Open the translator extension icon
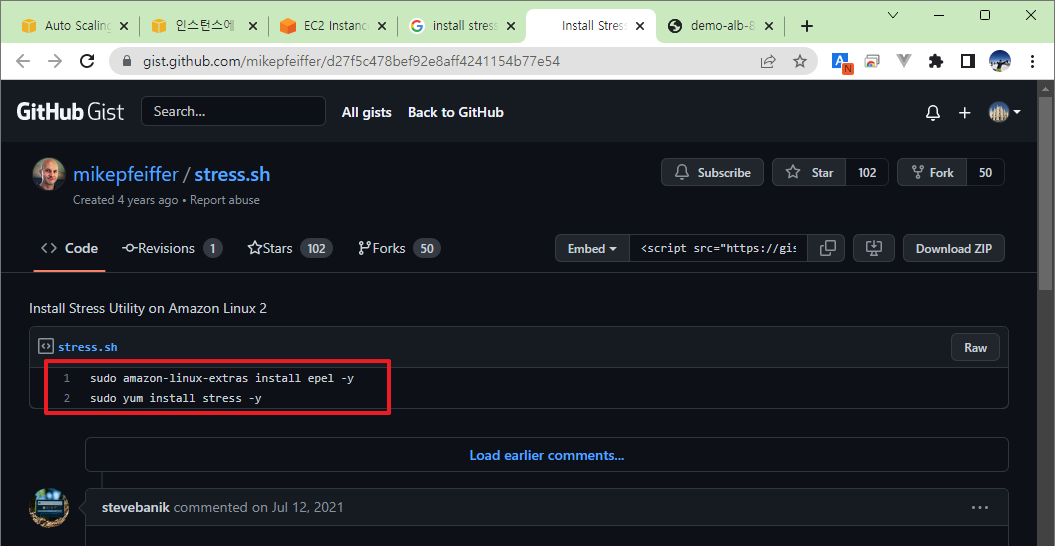 click(842, 62)
